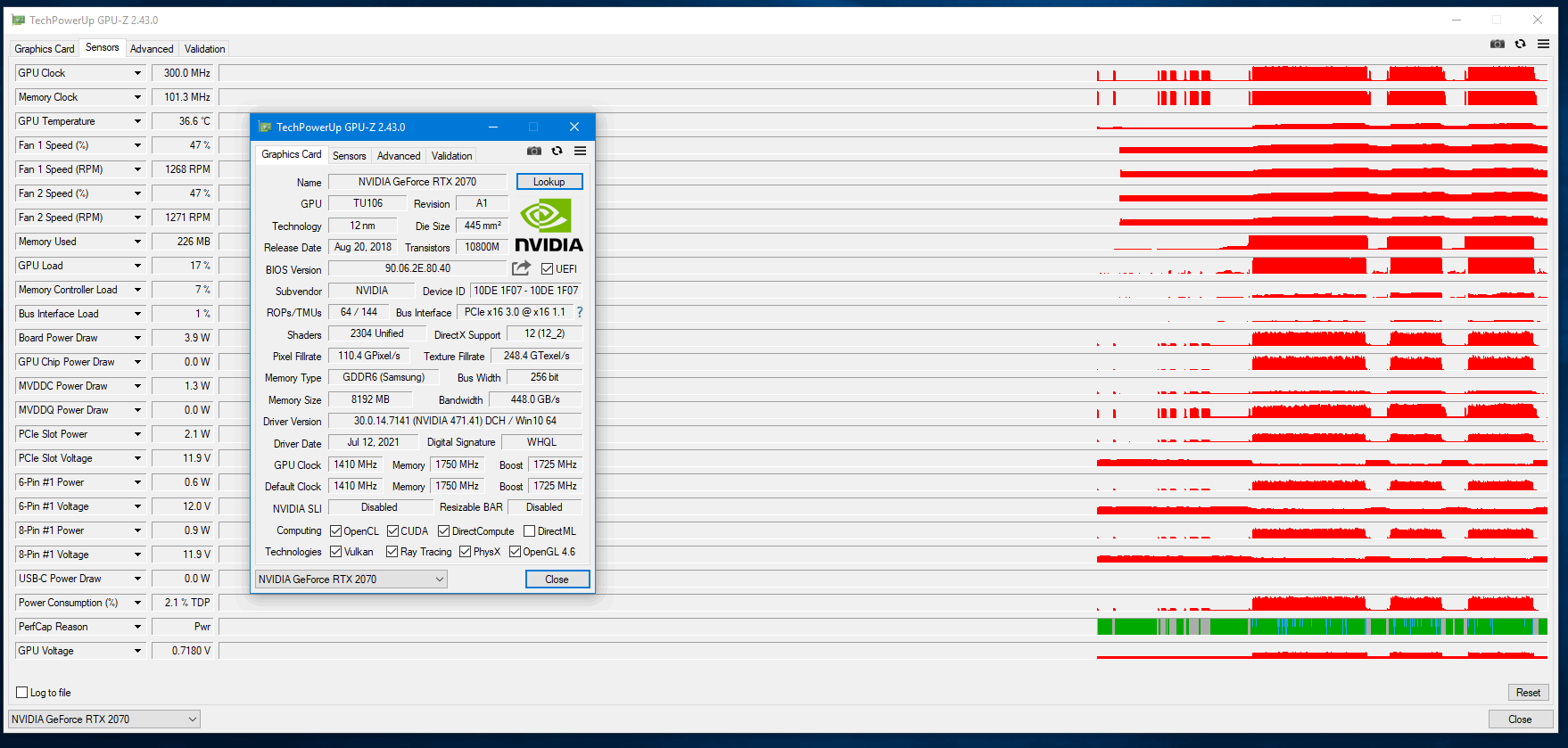Switch to Sensors tab in front dialog
This screenshot has width=1568, height=748.
[349, 156]
